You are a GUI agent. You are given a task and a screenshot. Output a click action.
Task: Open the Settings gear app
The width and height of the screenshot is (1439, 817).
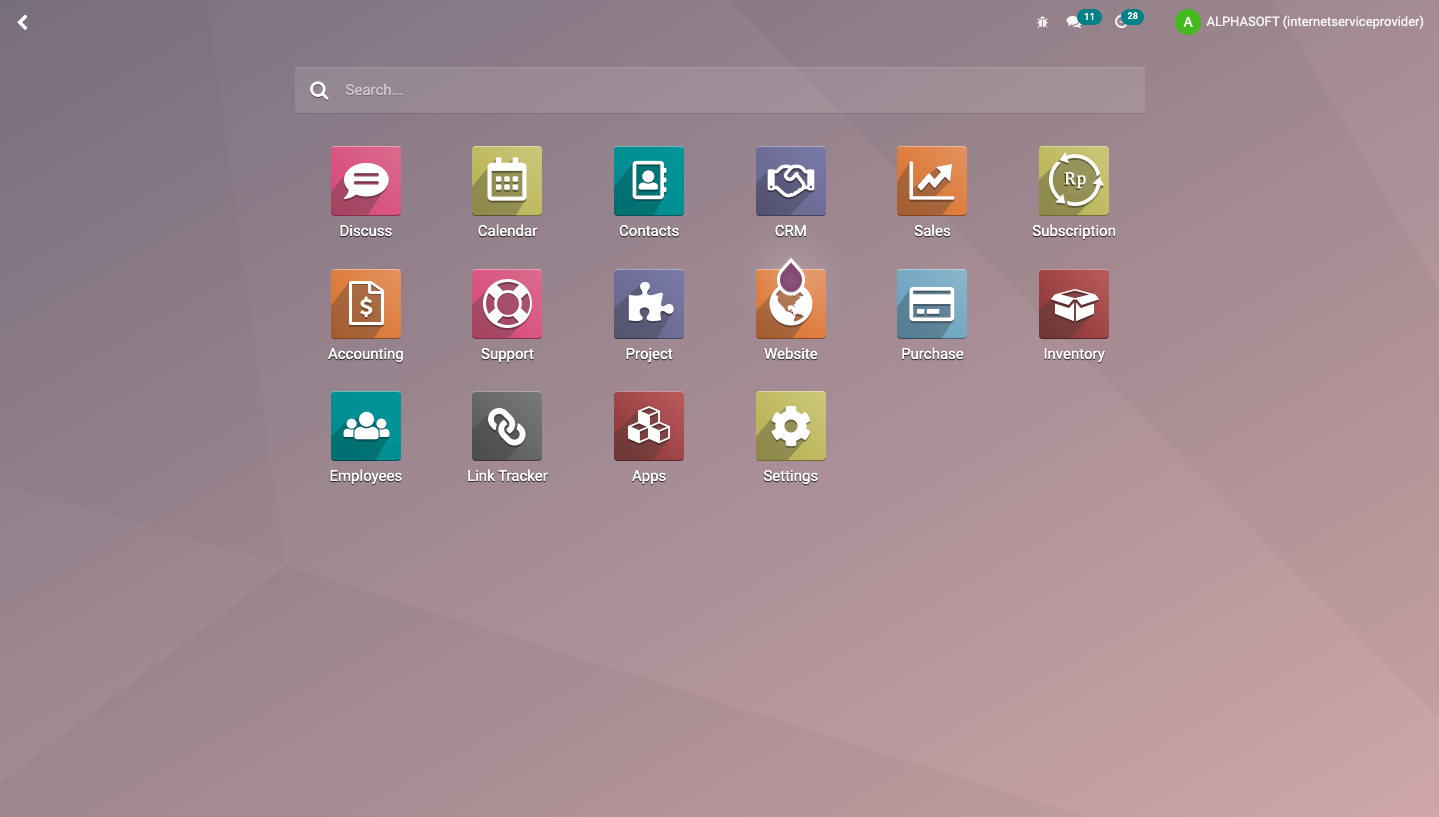[x=791, y=426]
